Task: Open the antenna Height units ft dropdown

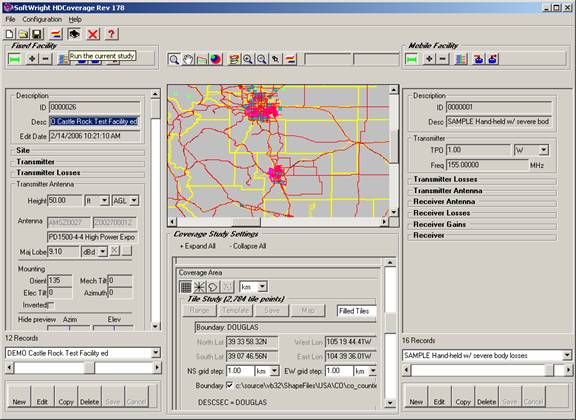Action: 104,201
